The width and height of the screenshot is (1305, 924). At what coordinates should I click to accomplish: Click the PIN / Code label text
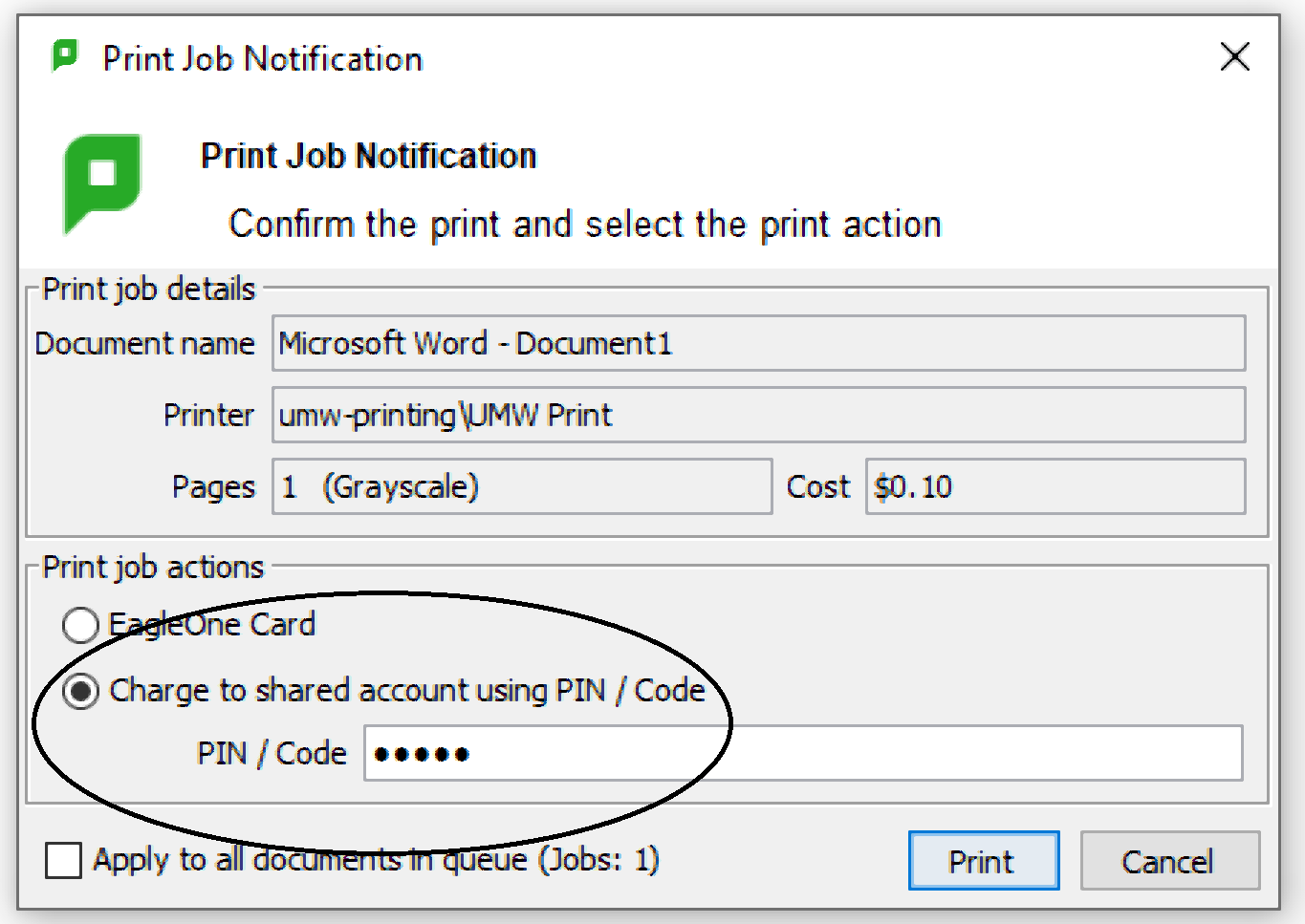[274, 754]
